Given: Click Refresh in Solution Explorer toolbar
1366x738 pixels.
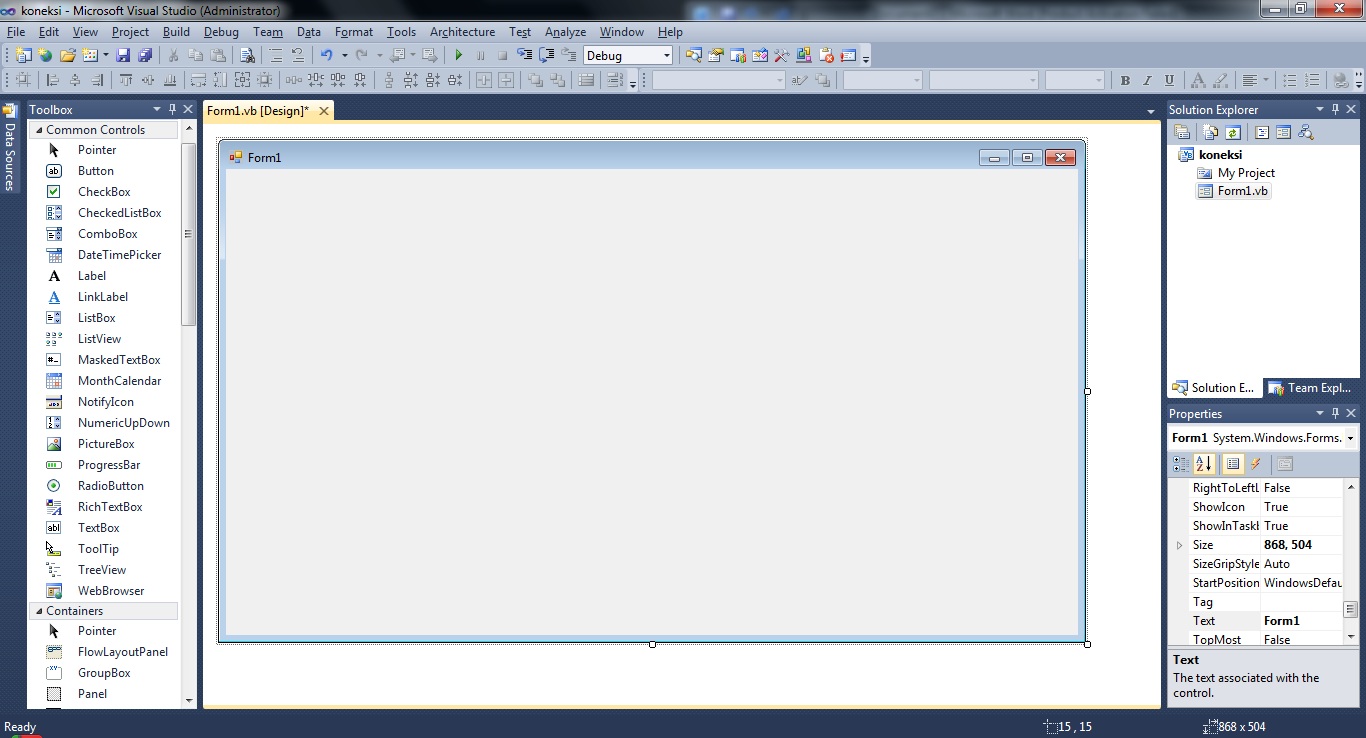Looking at the screenshot, I should tap(1233, 132).
